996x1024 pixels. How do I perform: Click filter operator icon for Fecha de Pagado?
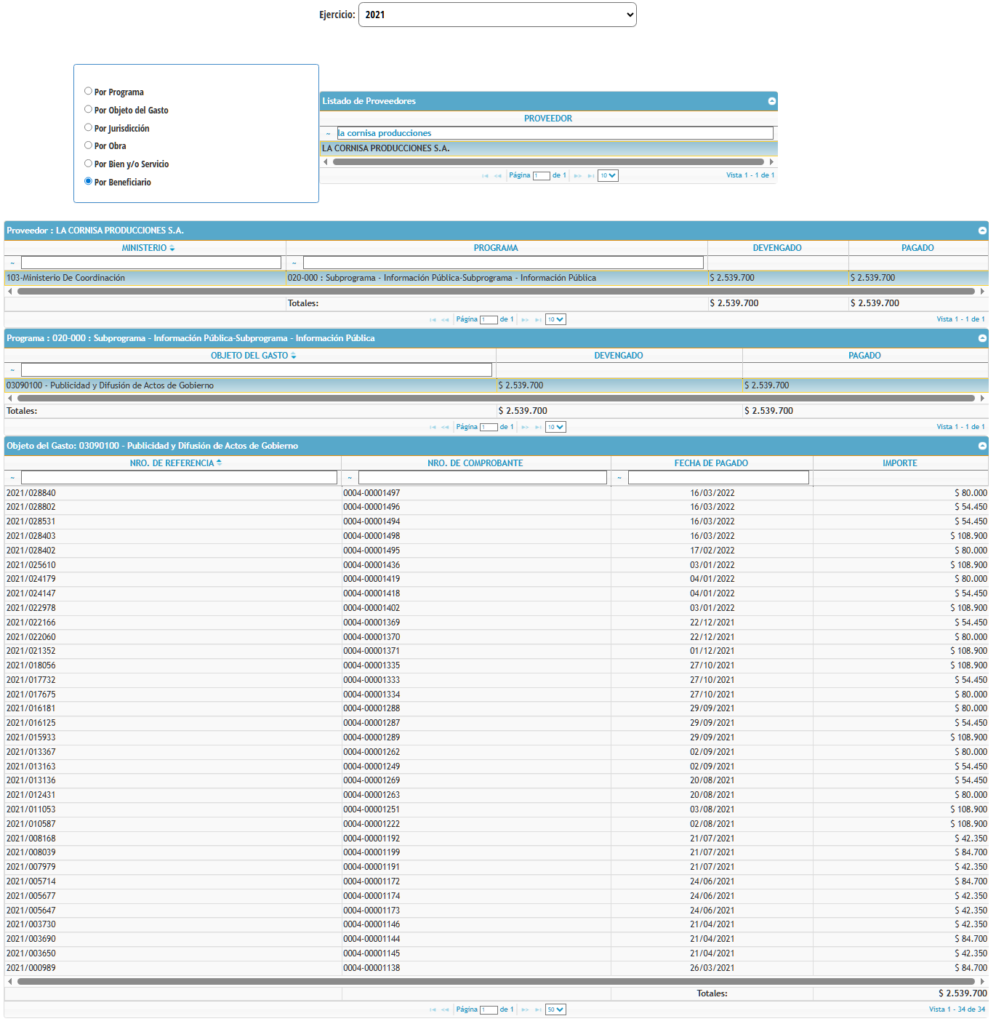(619, 478)
